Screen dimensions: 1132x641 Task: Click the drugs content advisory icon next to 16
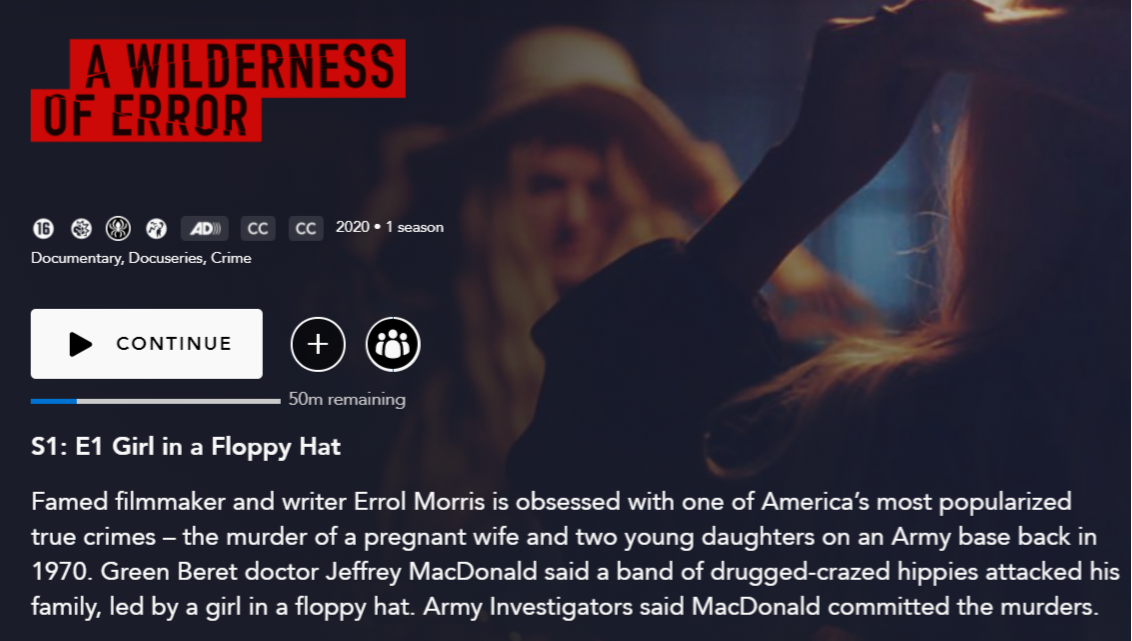pyautogui.click(x=81, y=229)
